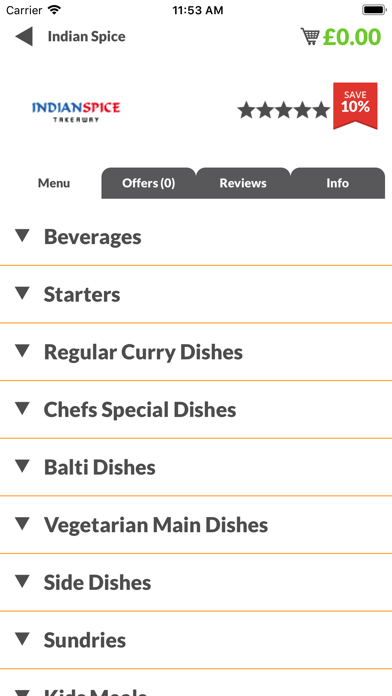This screenshot has width=392, height=696.
Task: Expand the Starters category
Action: tap(196, 294)
